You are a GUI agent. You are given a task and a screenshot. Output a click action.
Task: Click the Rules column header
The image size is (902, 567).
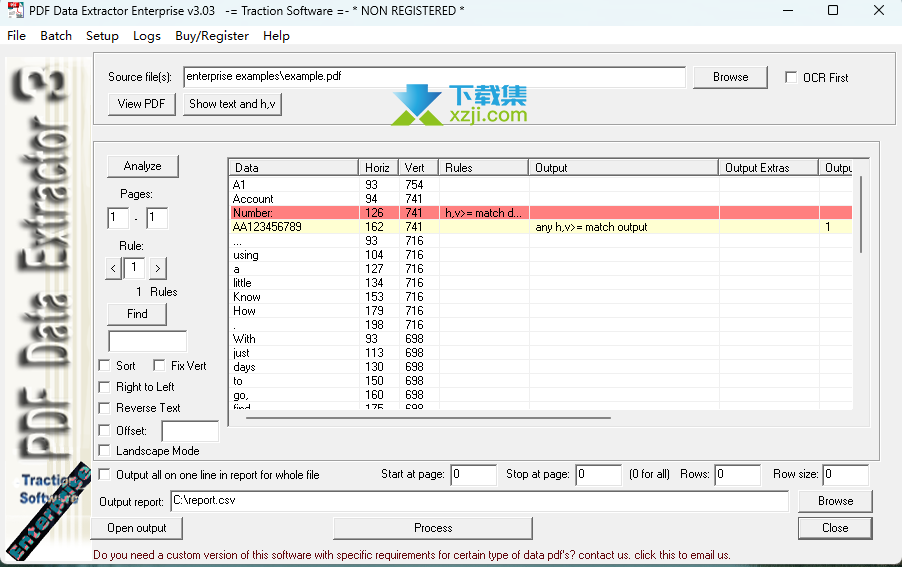tap(483, 167)
